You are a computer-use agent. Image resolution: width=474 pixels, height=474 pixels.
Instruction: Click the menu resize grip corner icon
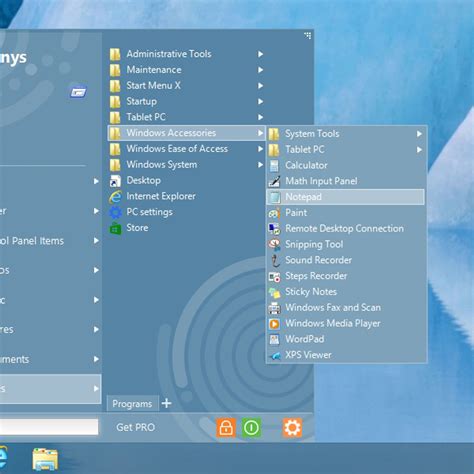(x=308, y=35)
